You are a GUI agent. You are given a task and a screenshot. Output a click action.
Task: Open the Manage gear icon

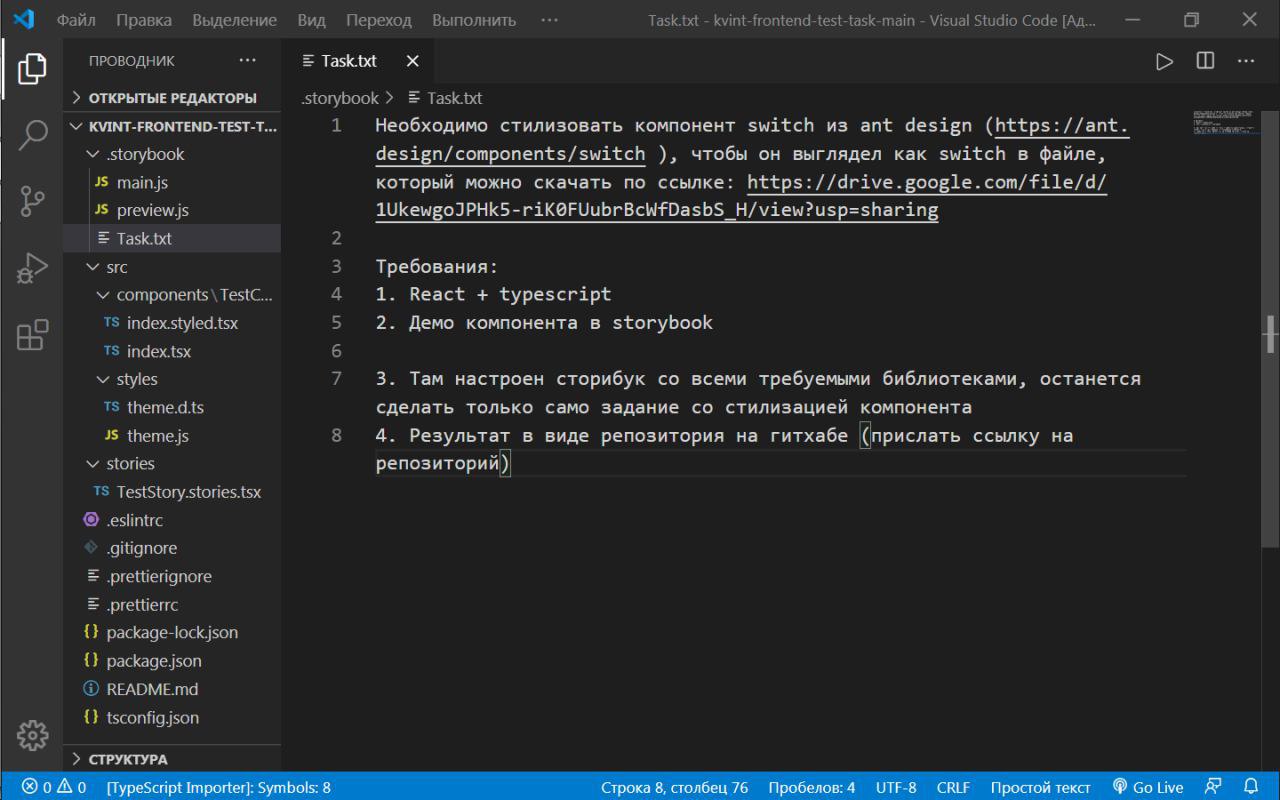(32, 735)
